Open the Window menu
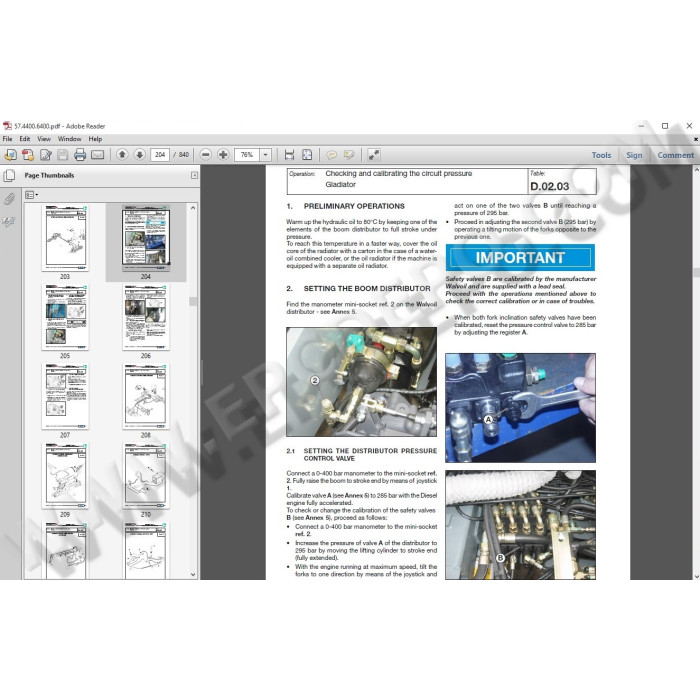700x700 pixels. point(69,139)
